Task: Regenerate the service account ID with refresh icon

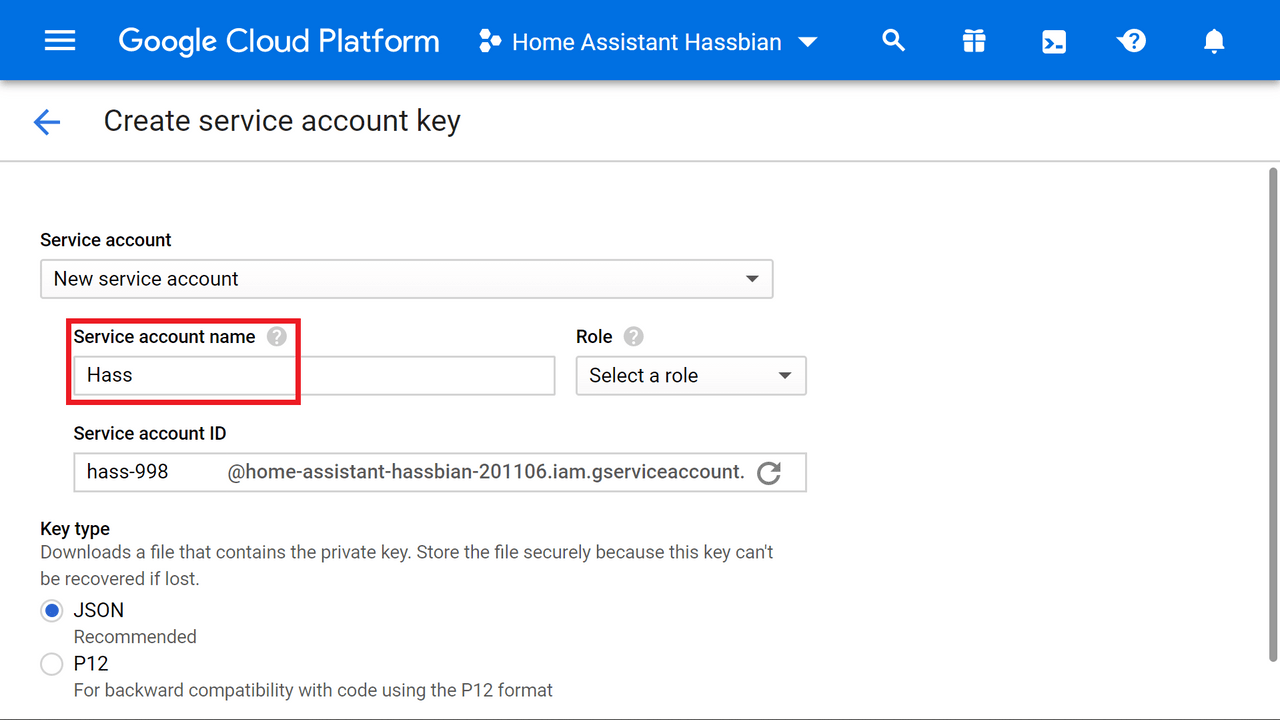Action: click(x=769, y=473)
